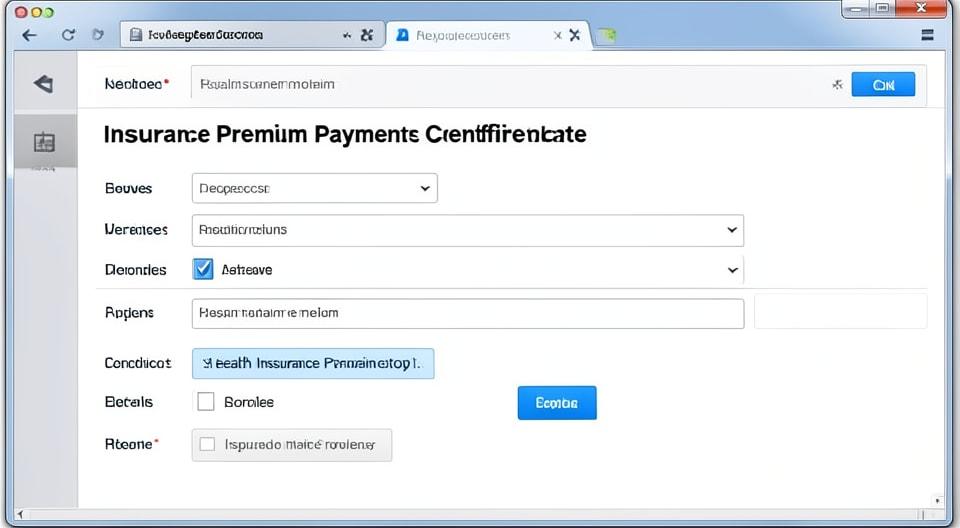
Task: Click the browser back arrow
Action: click(x=29, y=36)
